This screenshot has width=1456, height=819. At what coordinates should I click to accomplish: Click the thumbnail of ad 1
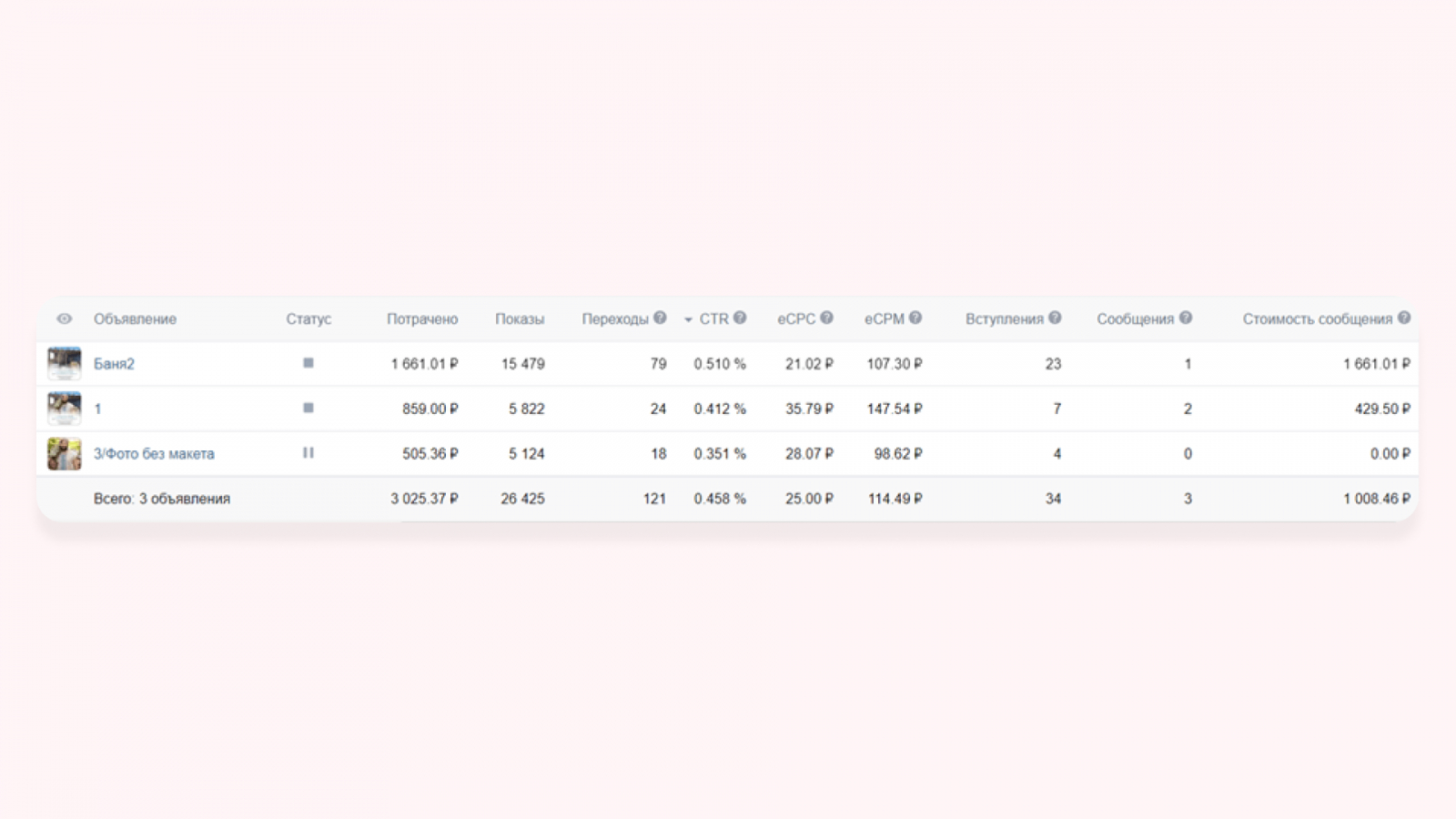click(65, 408)
